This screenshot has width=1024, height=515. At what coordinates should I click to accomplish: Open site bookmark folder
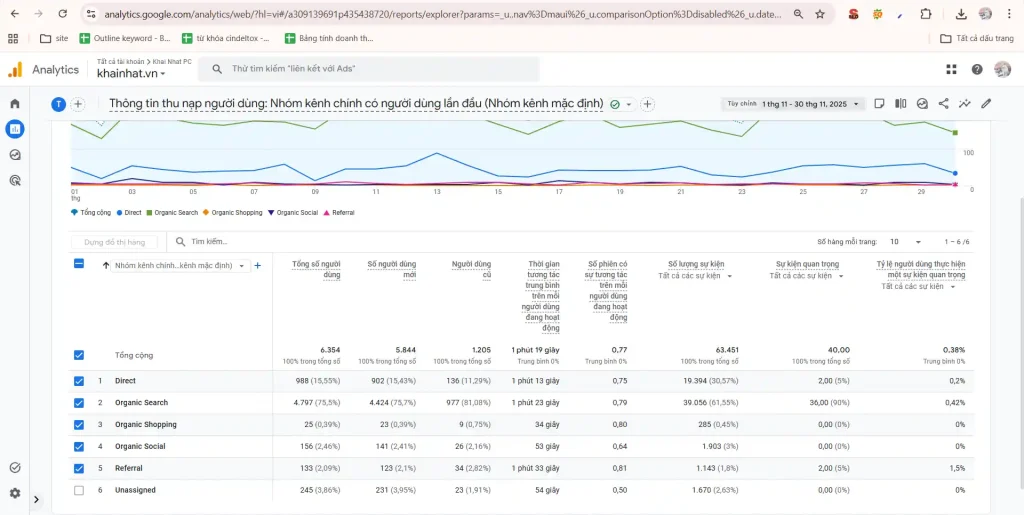[54, 39]
